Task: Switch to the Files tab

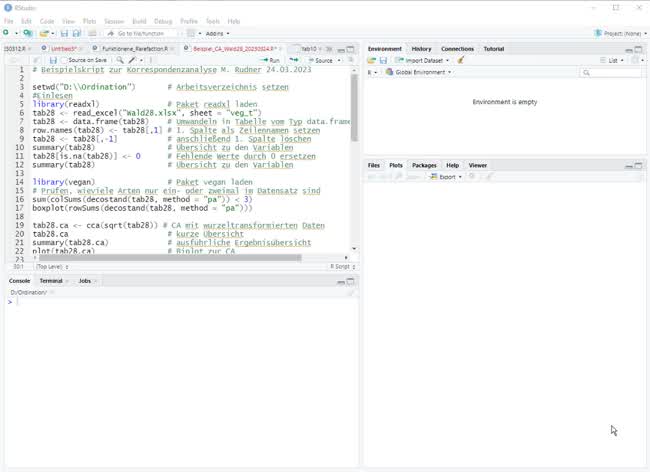Action: point(374,165)
